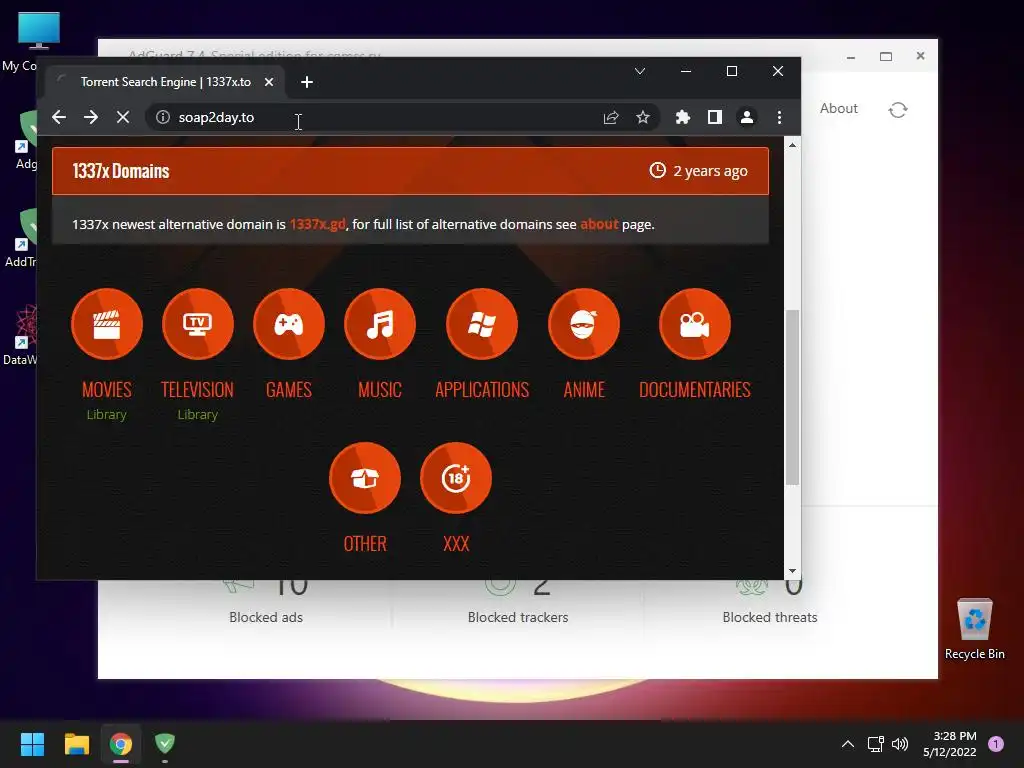Show hidden system tray icons
Image resolution: width=1024 pixels, height=768 pixels.
848,744
